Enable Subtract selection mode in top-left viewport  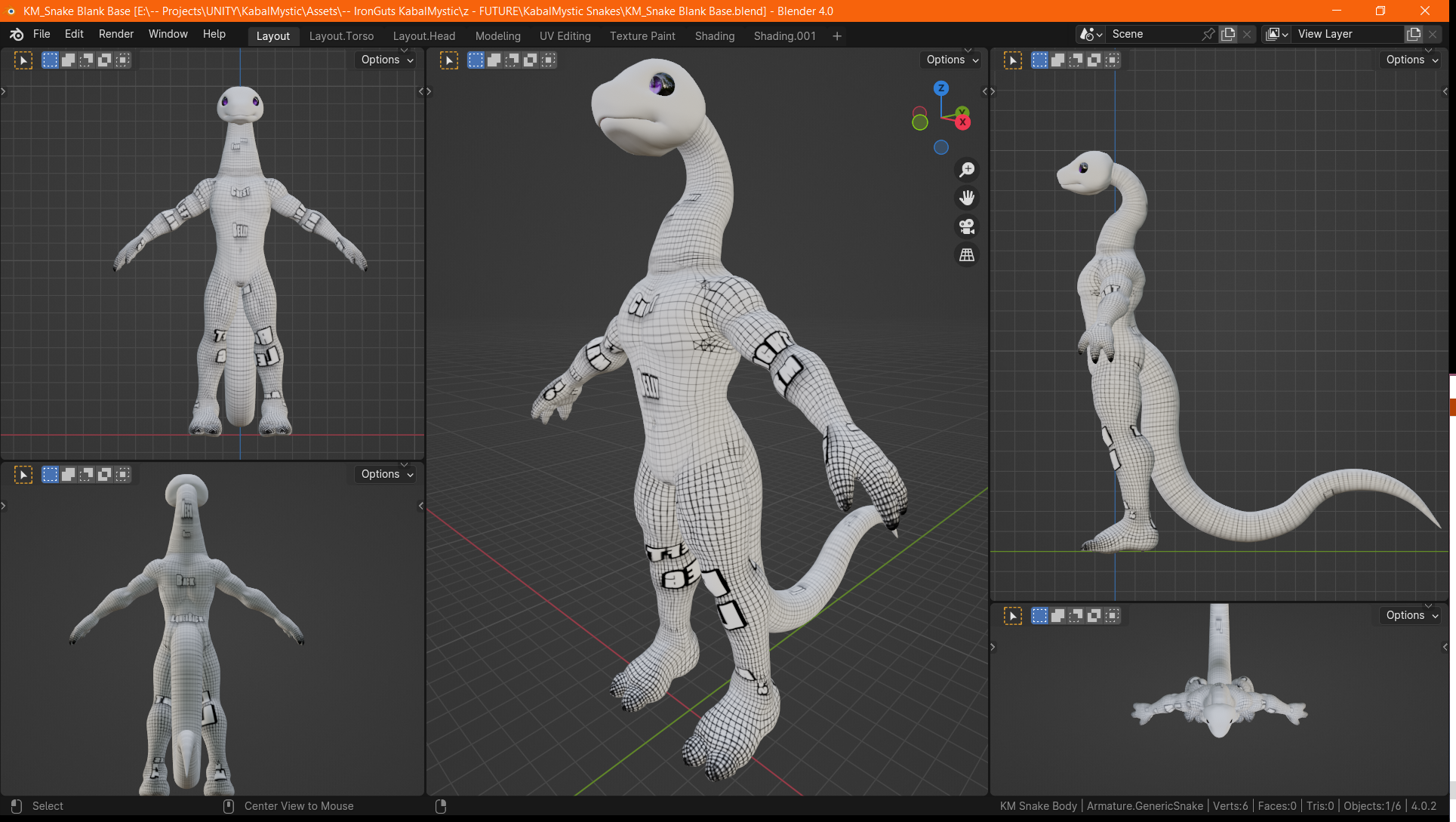[x=86, y=60]
